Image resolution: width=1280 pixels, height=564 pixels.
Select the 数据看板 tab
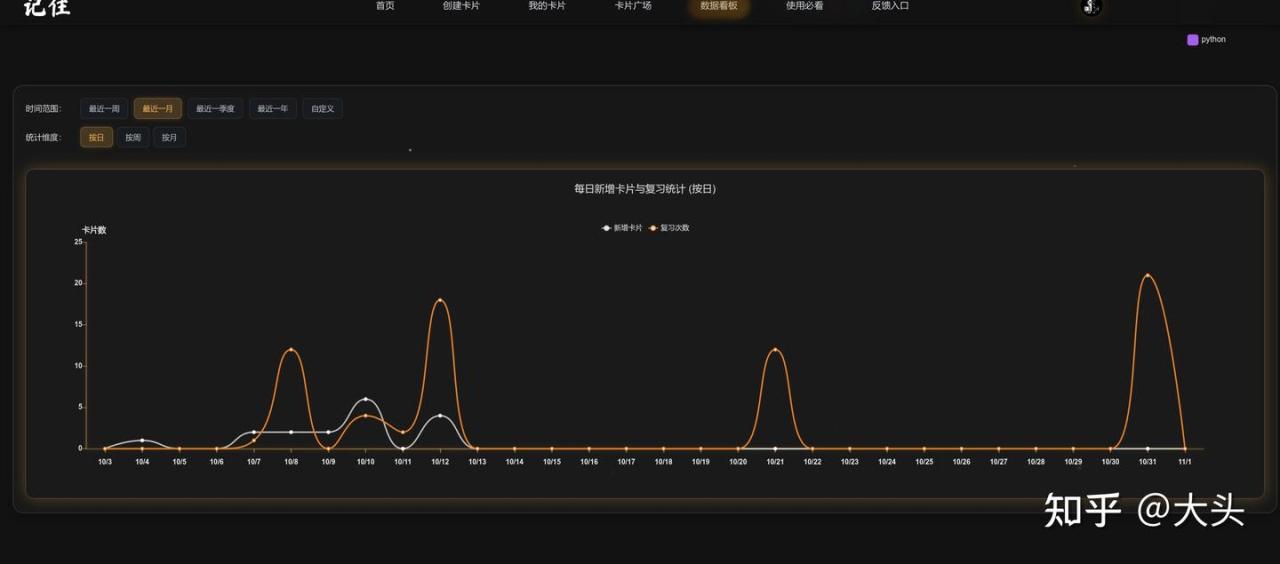point(719,6)
